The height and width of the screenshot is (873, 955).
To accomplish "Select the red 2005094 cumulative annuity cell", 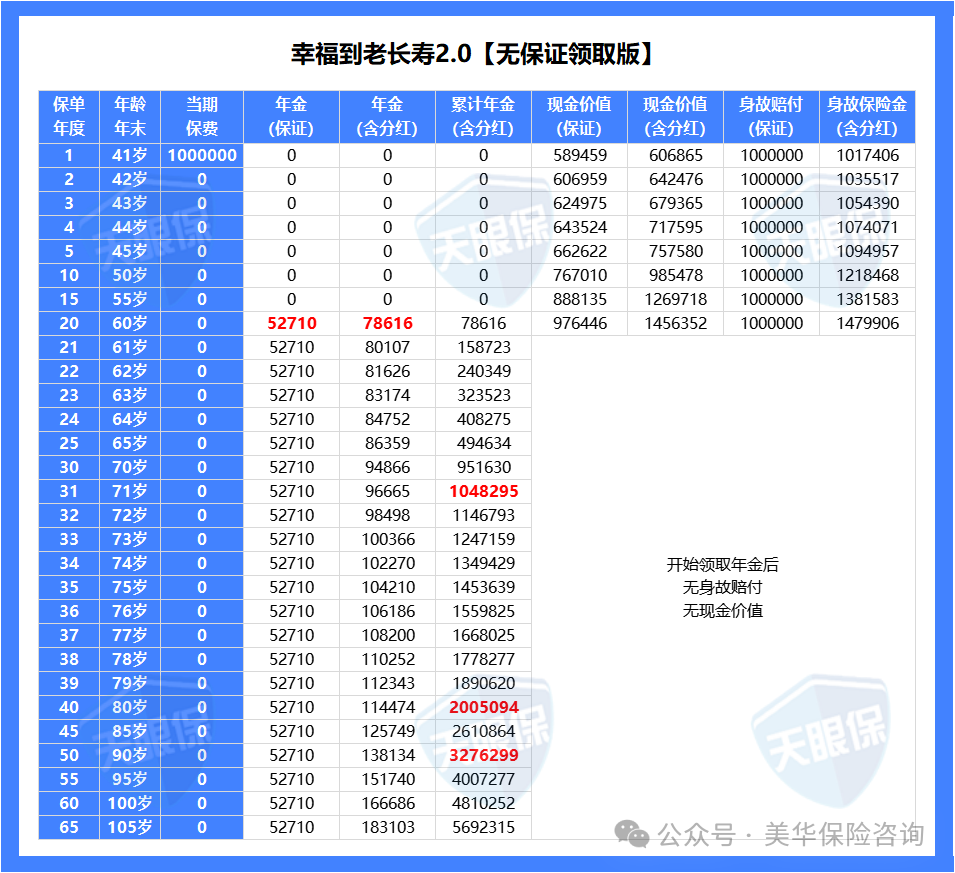I will (x=483, y=707).
